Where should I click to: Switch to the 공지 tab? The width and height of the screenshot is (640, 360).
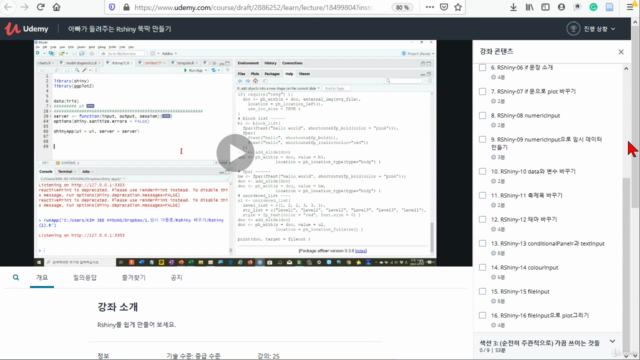[x=176, y=278]
